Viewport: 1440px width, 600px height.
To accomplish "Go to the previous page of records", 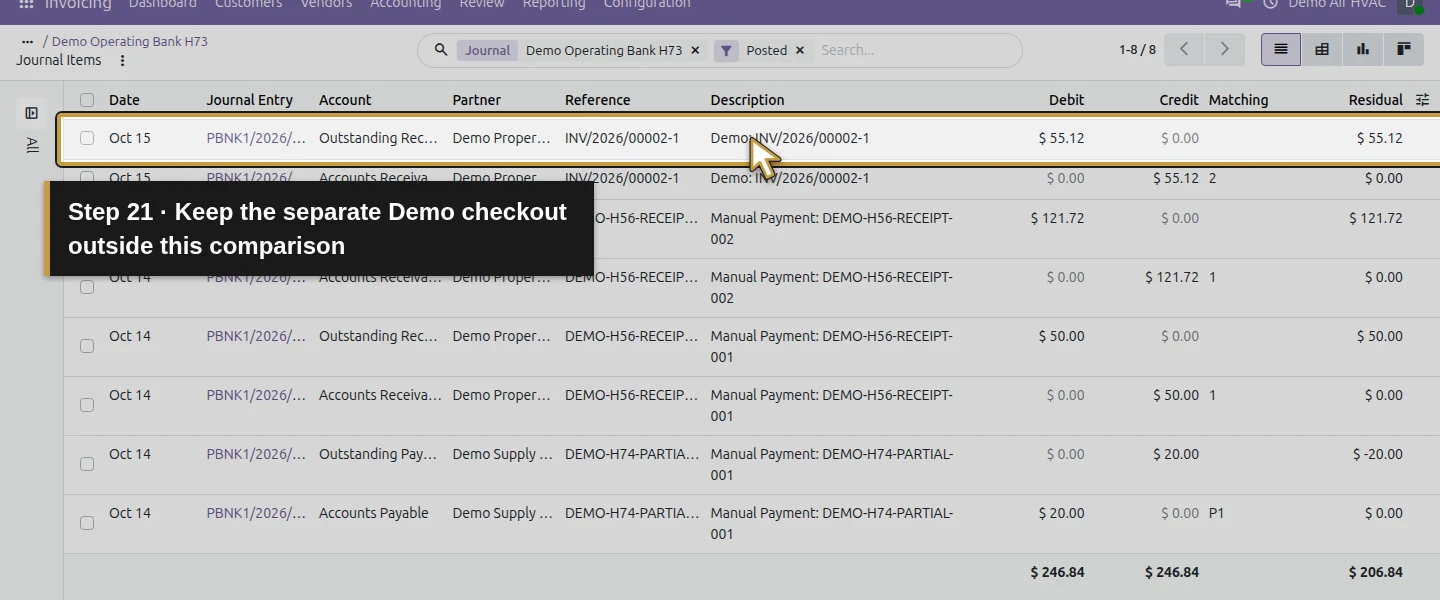I will pos(1184,49).
